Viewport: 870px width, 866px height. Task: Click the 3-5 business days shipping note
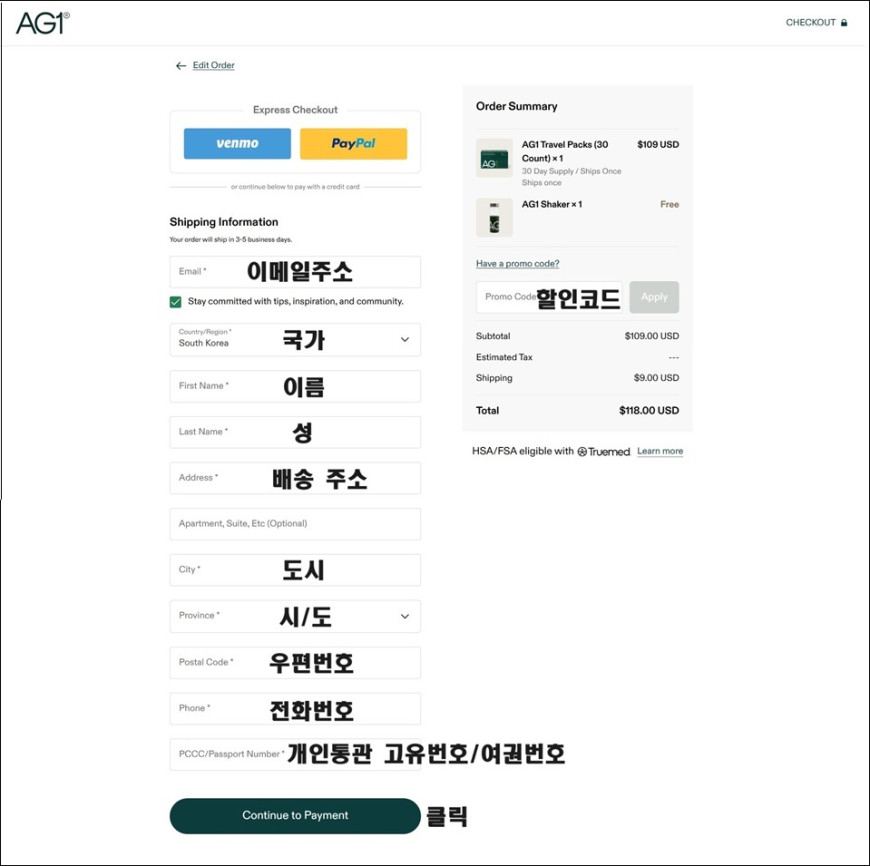point(230,240)
